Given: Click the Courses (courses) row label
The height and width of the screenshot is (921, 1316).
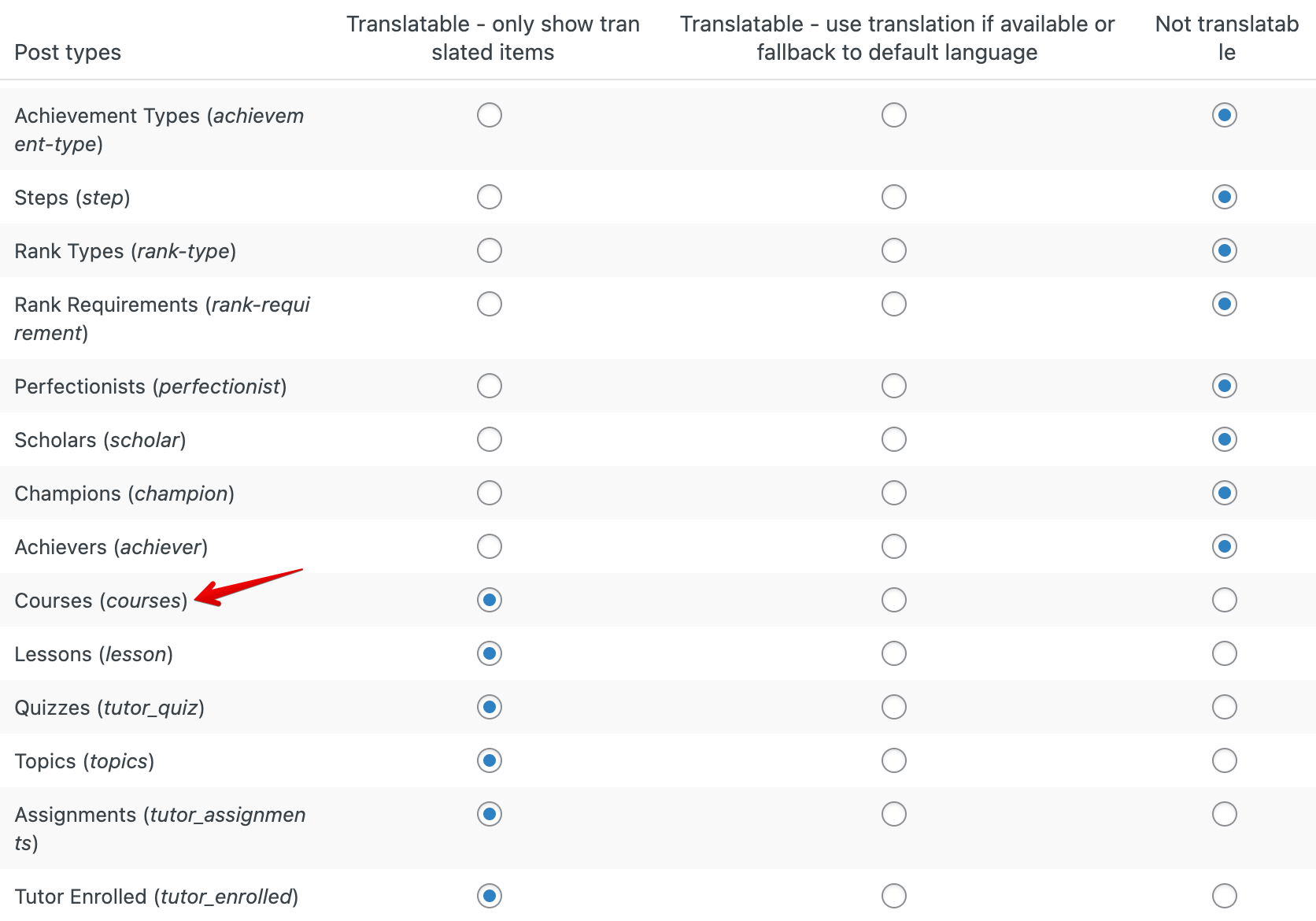Looking at the screenshot, I should tap(102, 601).
